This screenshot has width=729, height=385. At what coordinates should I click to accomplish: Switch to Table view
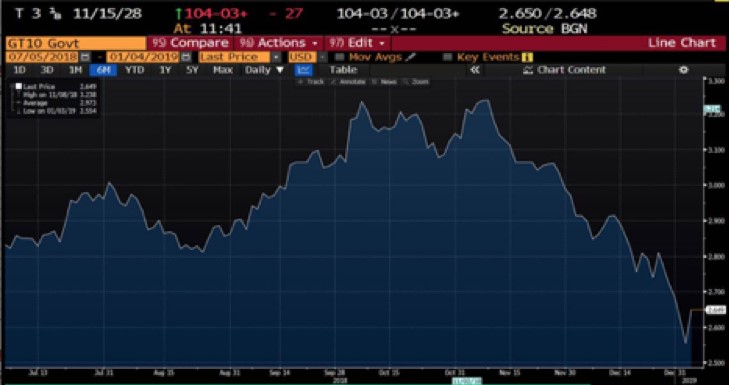point(343,70)
